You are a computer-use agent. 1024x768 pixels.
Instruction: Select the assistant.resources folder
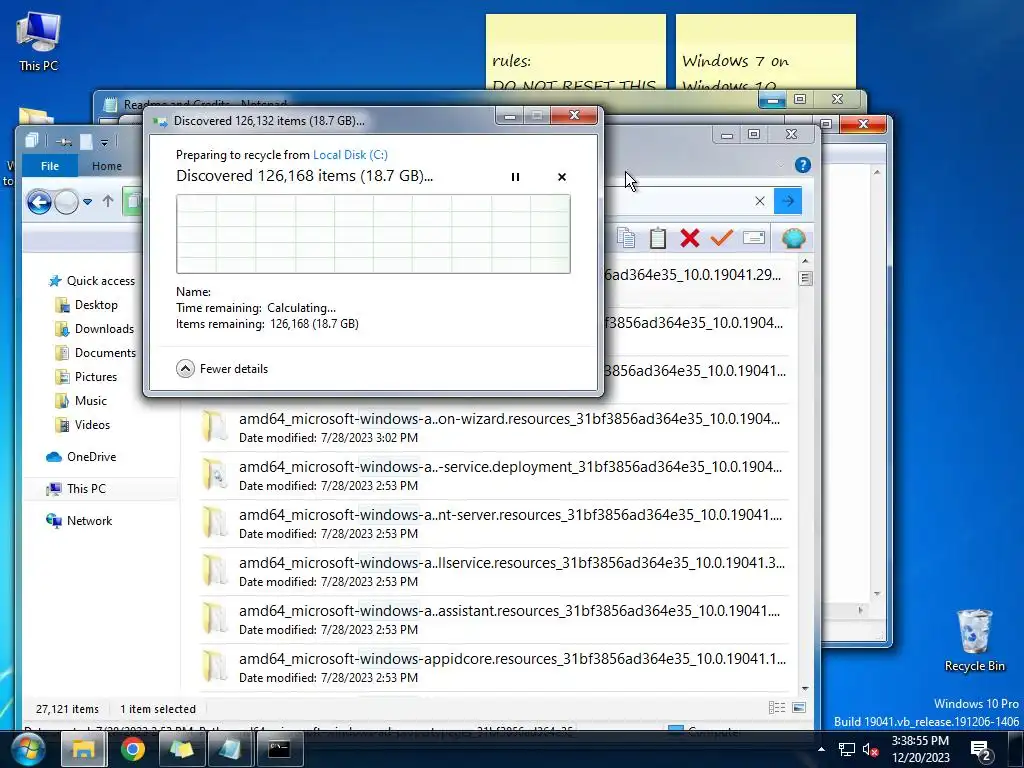point(494,620)
